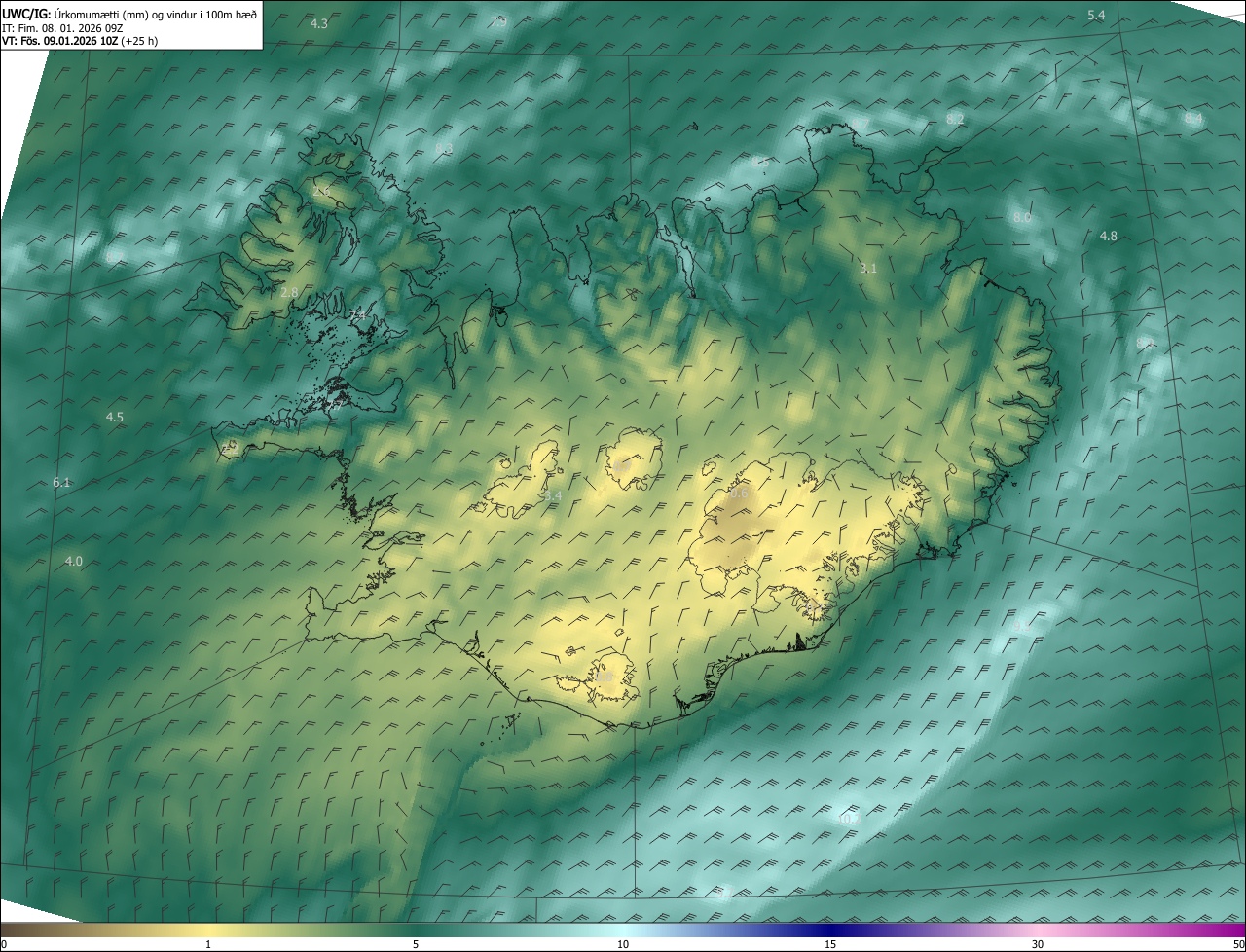The height and width of the screenshot is (952, 1246).
Task: Click the 5.4 value label on map
Action: (1096, 15)
